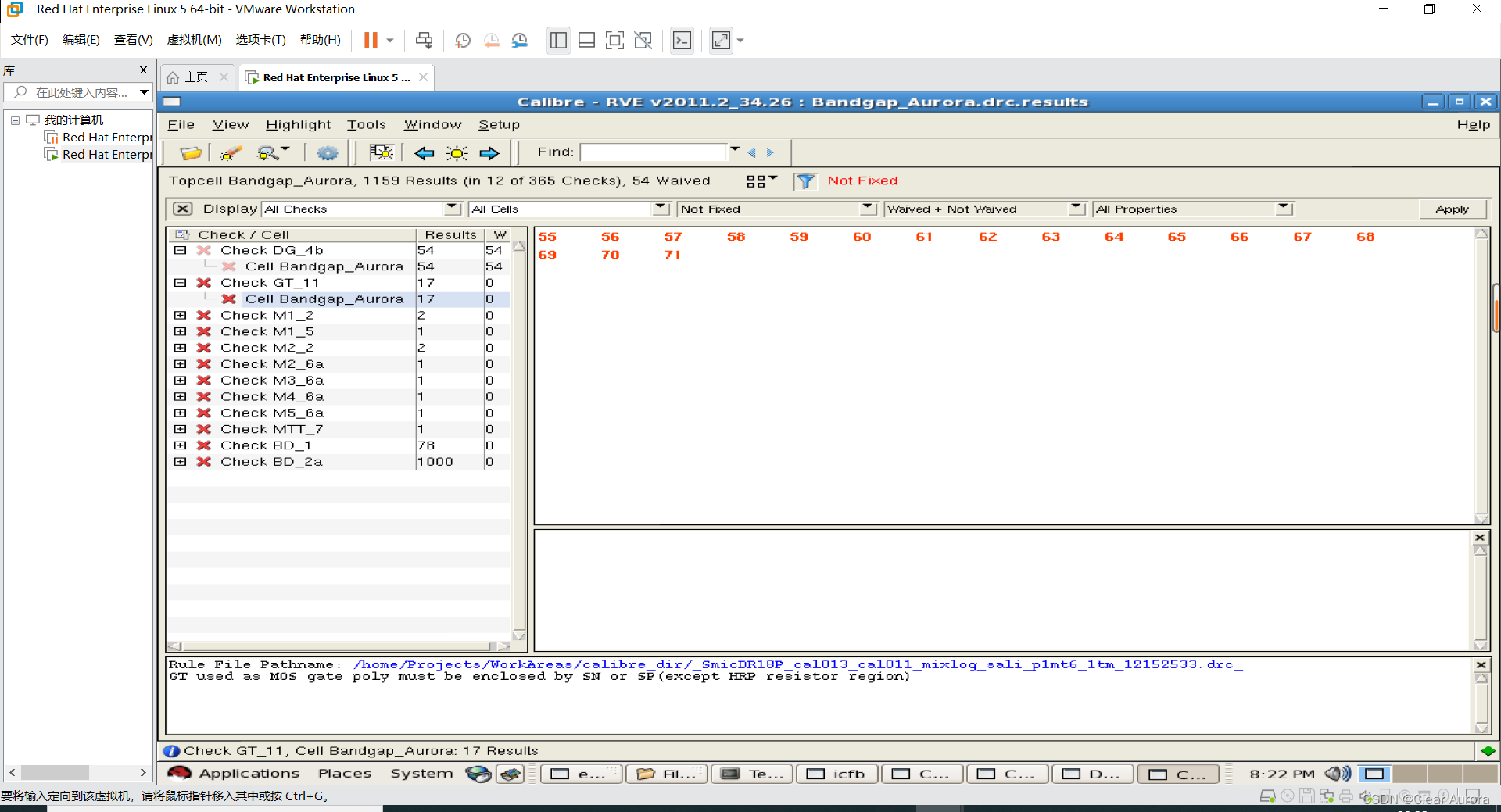Open the view layout grid icon menu

[761, 181]
